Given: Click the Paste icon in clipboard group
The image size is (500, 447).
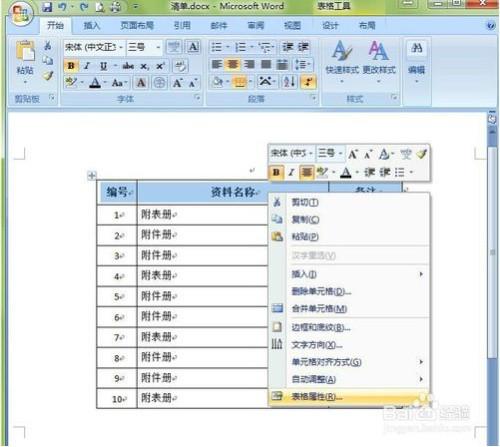Looking at the screenshot, I should pos(25,53).
